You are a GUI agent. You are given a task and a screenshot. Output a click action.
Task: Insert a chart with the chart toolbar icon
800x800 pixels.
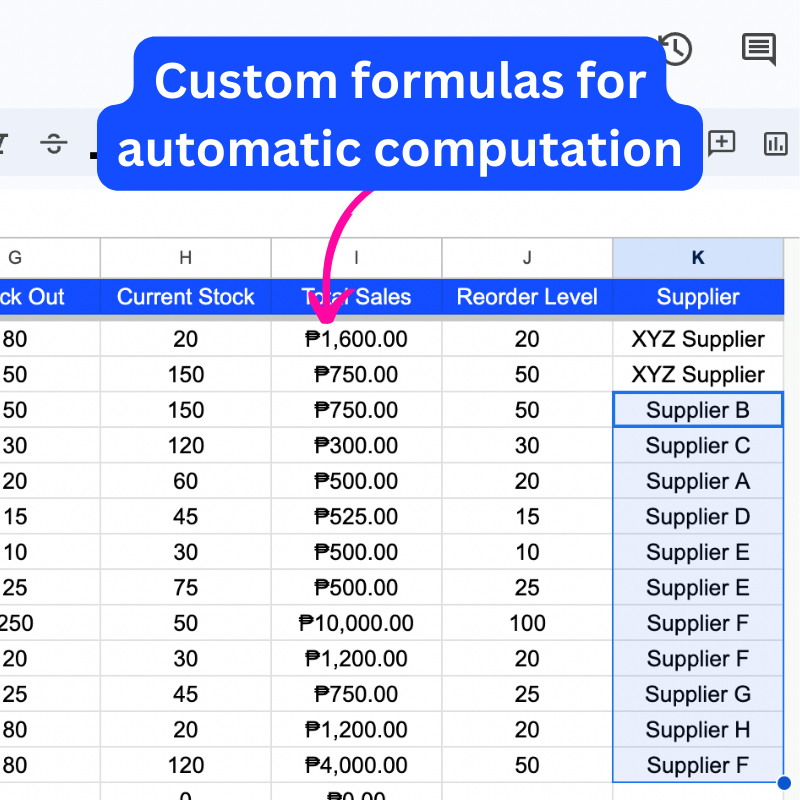775,144
